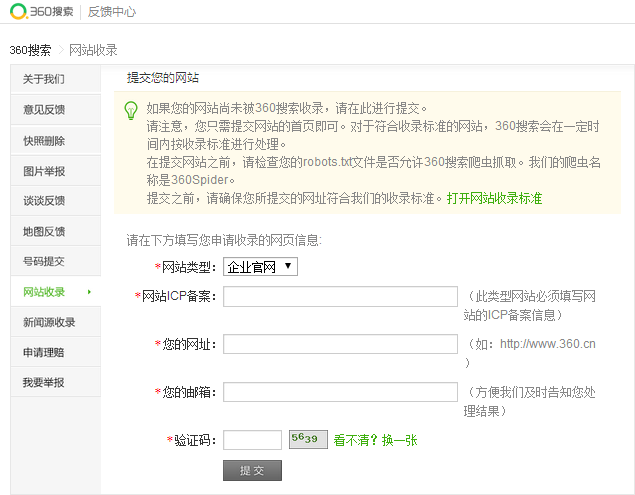The width and height of the screenshot is (635, 495).
Task: Focus the 您的网址 input field
Action: tap(340, 344)
